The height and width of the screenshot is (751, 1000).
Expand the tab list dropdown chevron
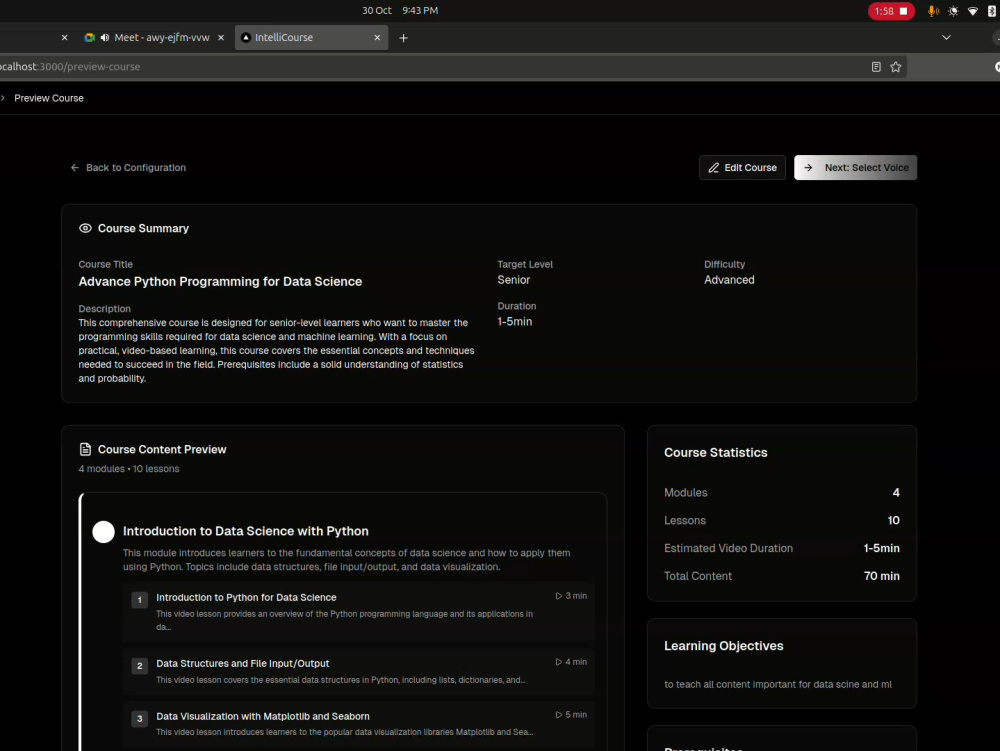click(x=946, y=38)
